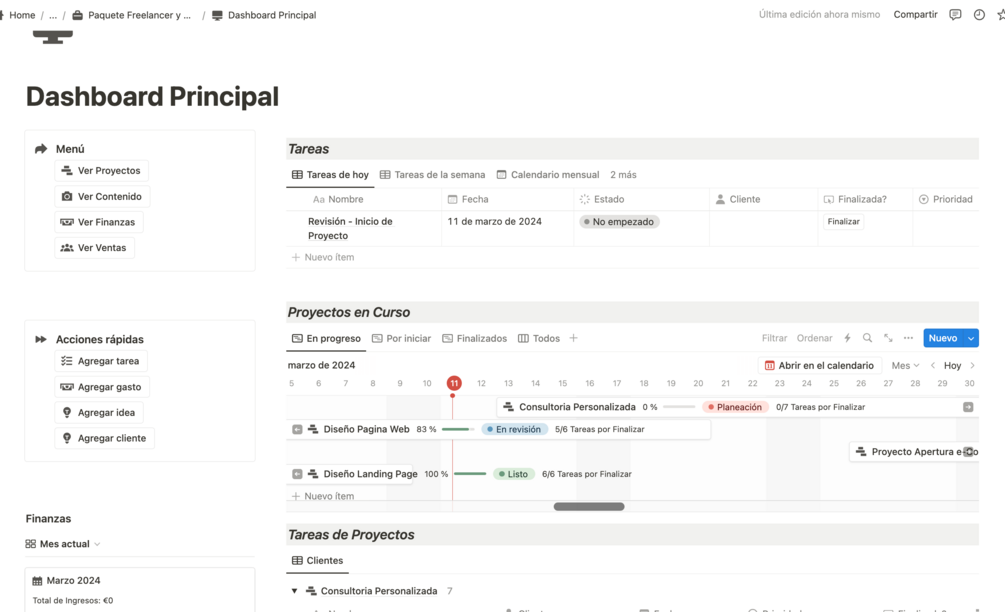Click the search icon in Proyectos toolbar
The width and height of the screenshot is (1005, 612).
pyautogui.click(x=867, y=338)
